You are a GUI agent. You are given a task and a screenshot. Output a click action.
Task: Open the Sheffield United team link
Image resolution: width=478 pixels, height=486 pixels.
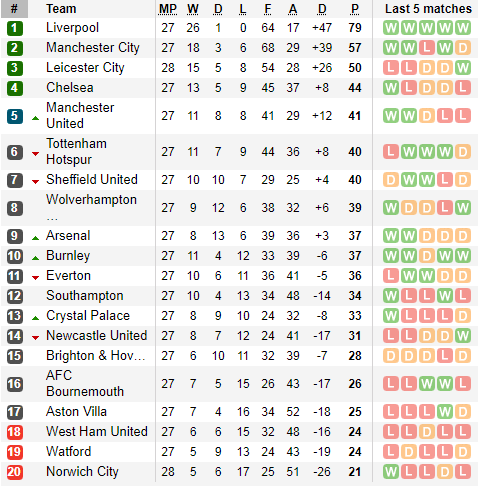tap(92, 180)
